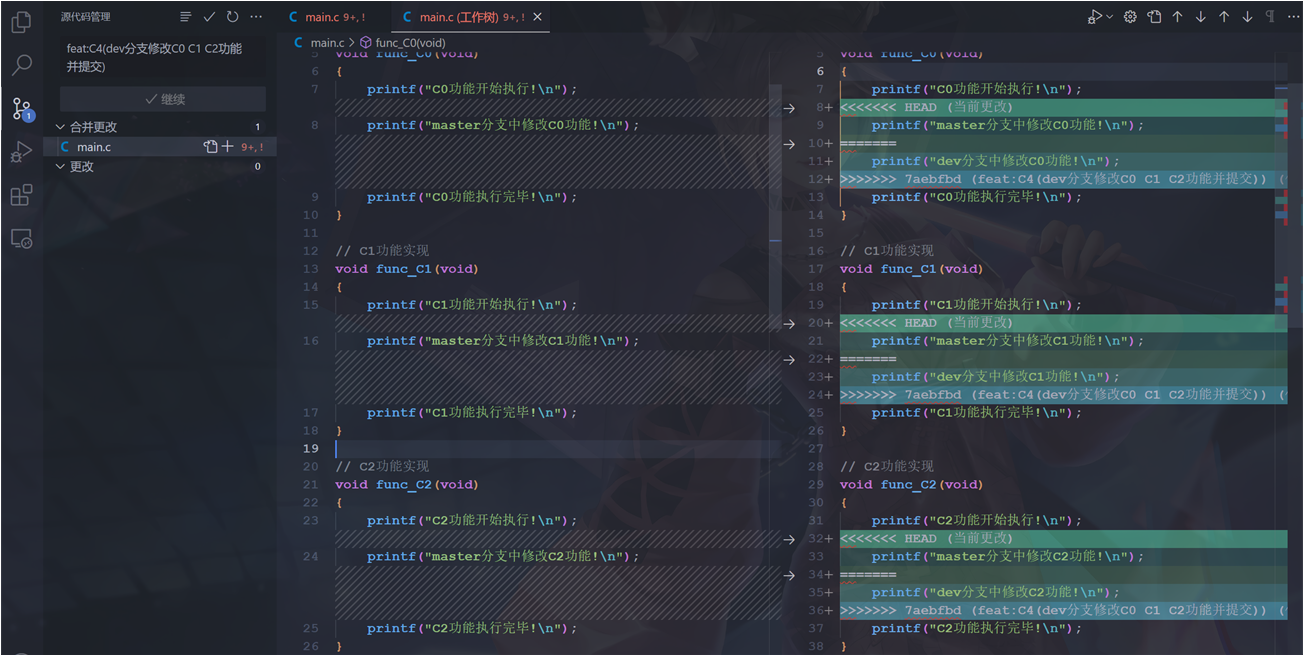Refresh the source control panel
The image size is (1304, 656).
pyautogui.click(x=232, y=17)
